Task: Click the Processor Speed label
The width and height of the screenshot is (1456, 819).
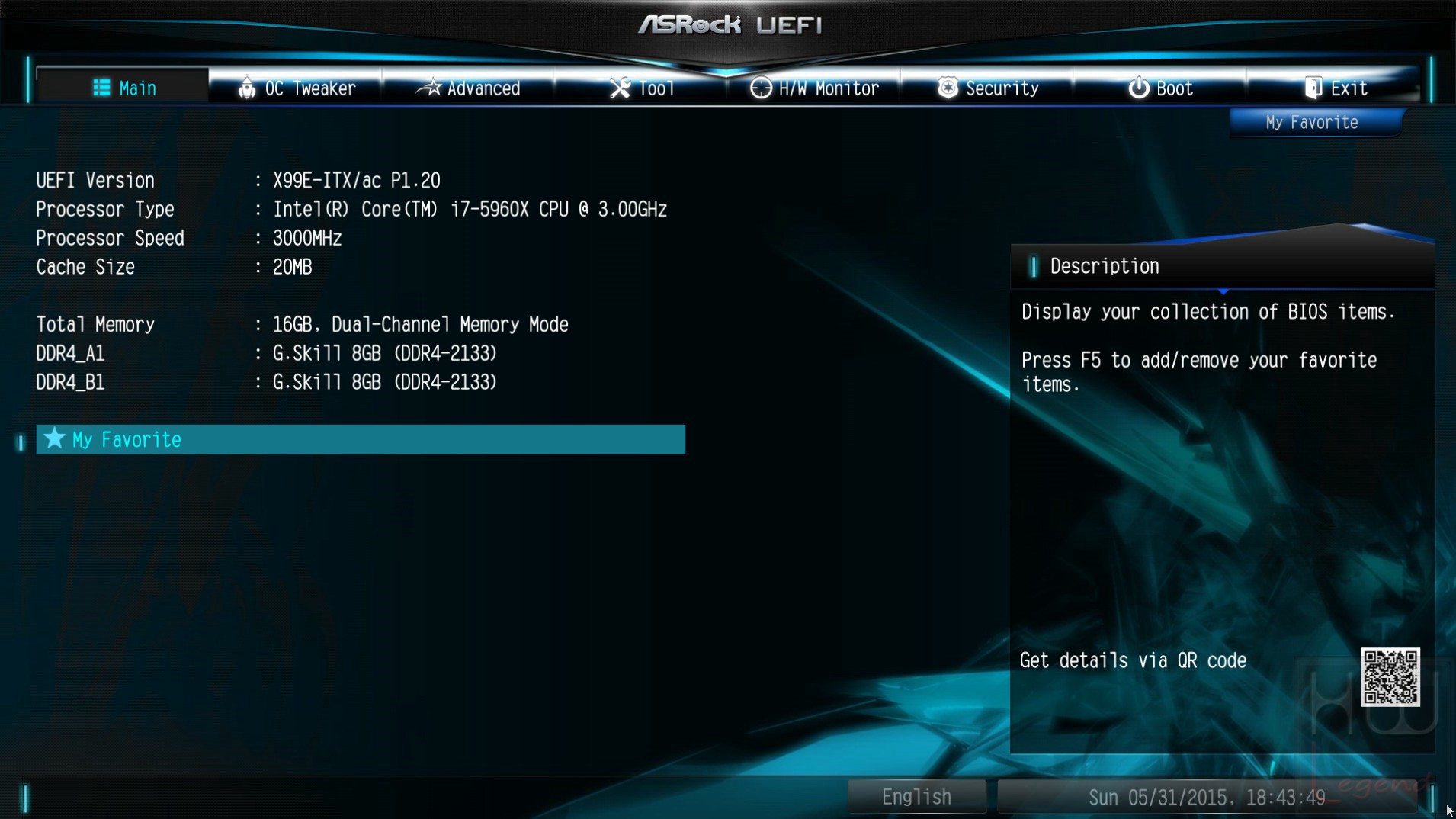Action: tap(110, 239)
